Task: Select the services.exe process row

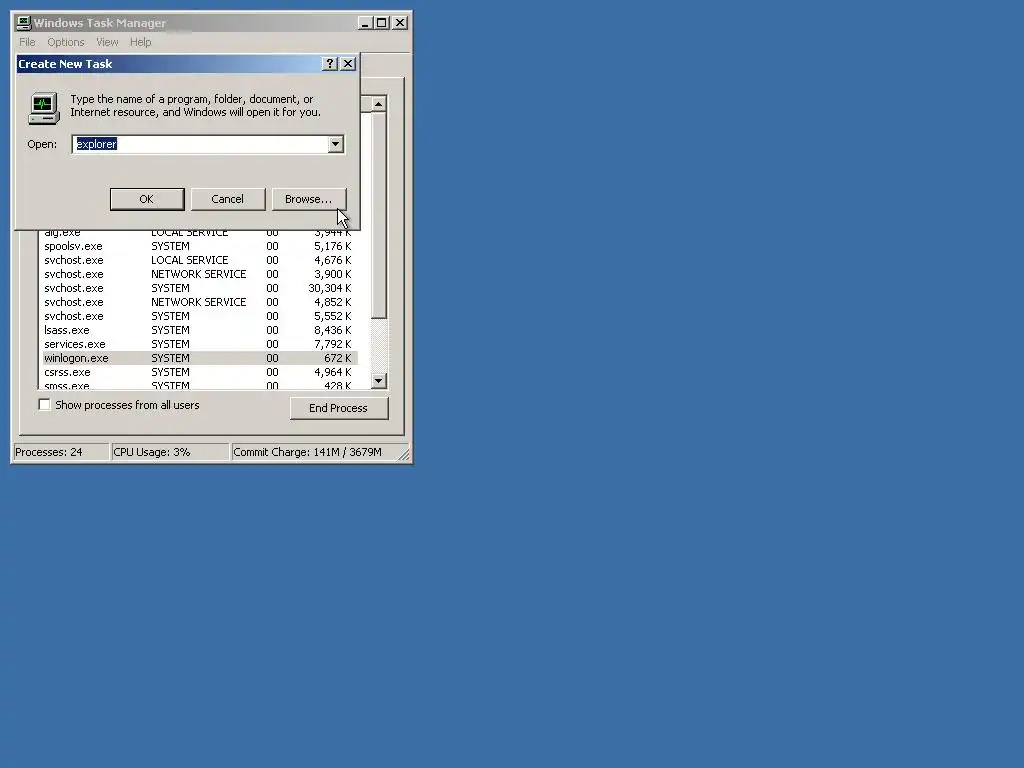Action: point(198,344)
